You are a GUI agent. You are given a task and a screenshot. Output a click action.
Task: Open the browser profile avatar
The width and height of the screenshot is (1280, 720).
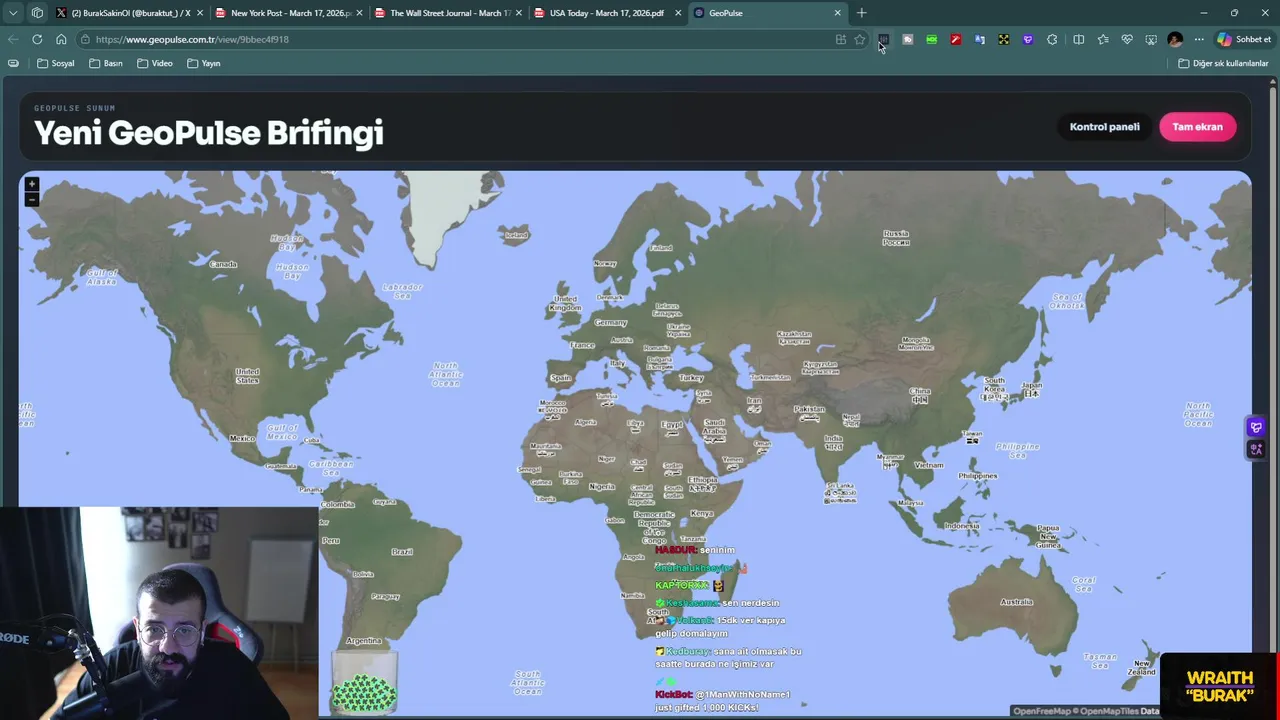(1175, 39)
